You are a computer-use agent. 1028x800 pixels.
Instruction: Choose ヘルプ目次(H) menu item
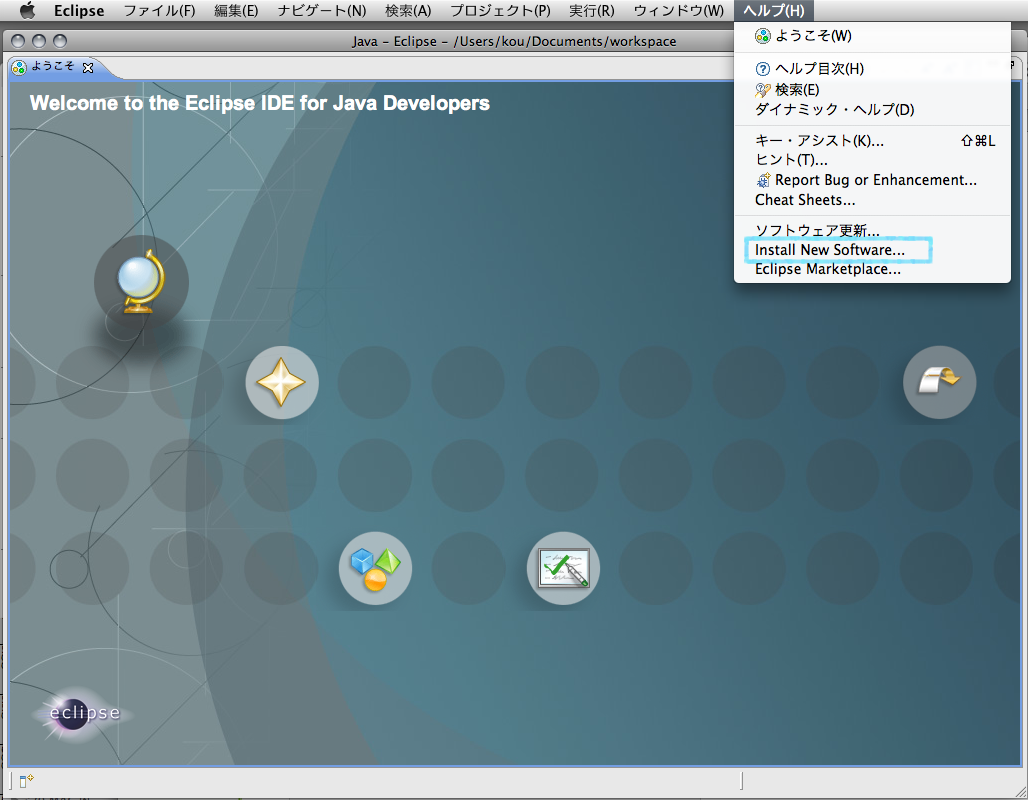pos(872,69)
